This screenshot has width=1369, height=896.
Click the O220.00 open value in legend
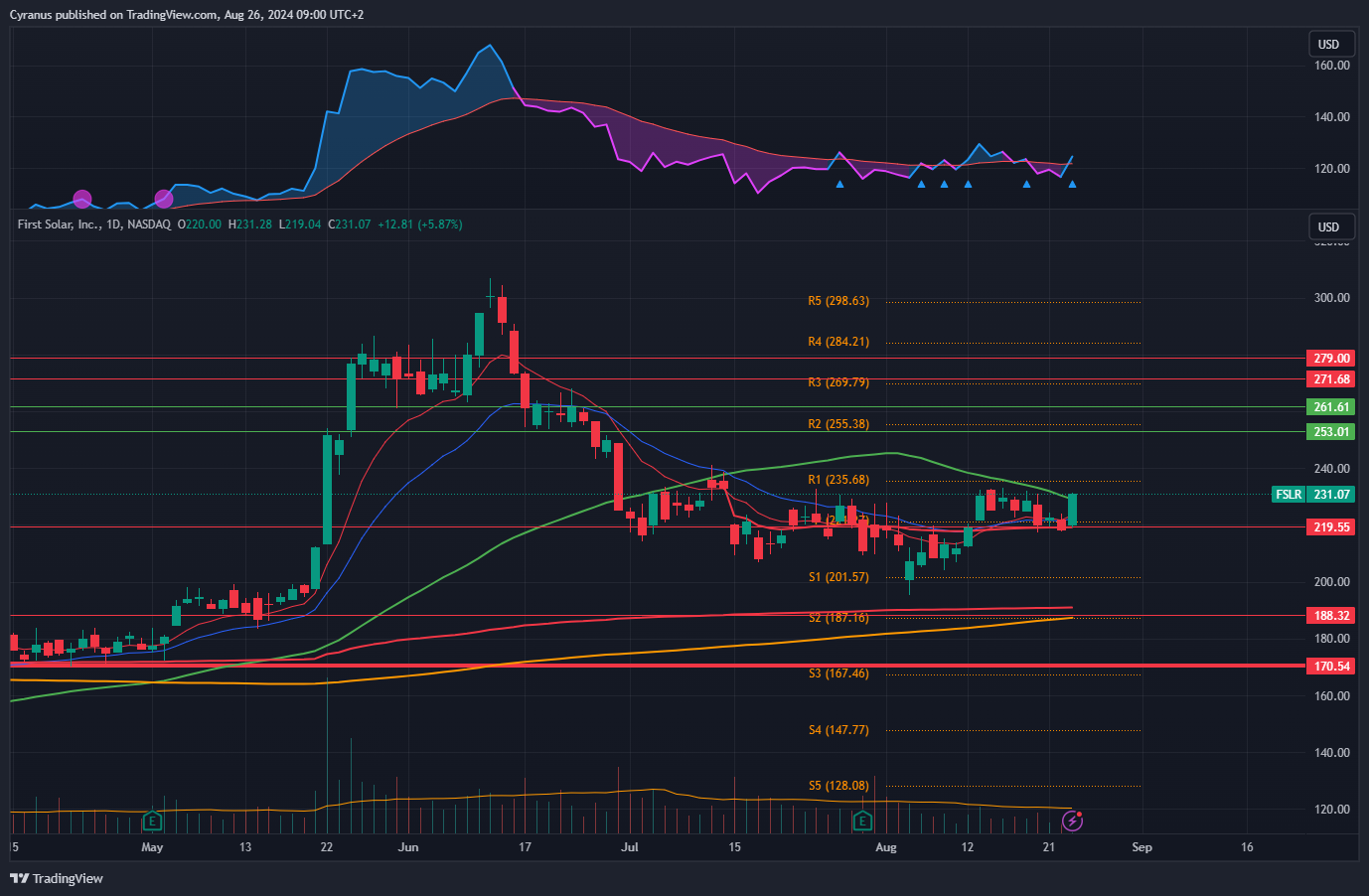pyautogui.click(x=200, y=224)
